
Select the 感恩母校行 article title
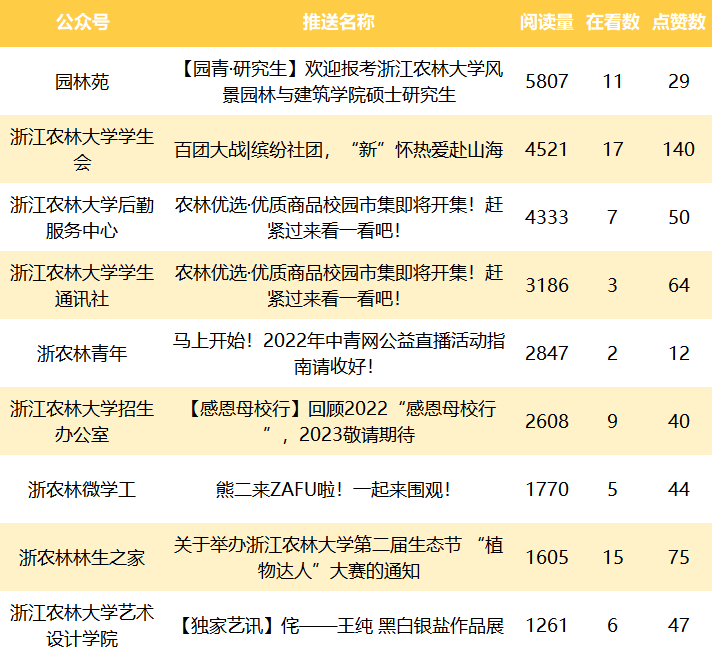339,421
